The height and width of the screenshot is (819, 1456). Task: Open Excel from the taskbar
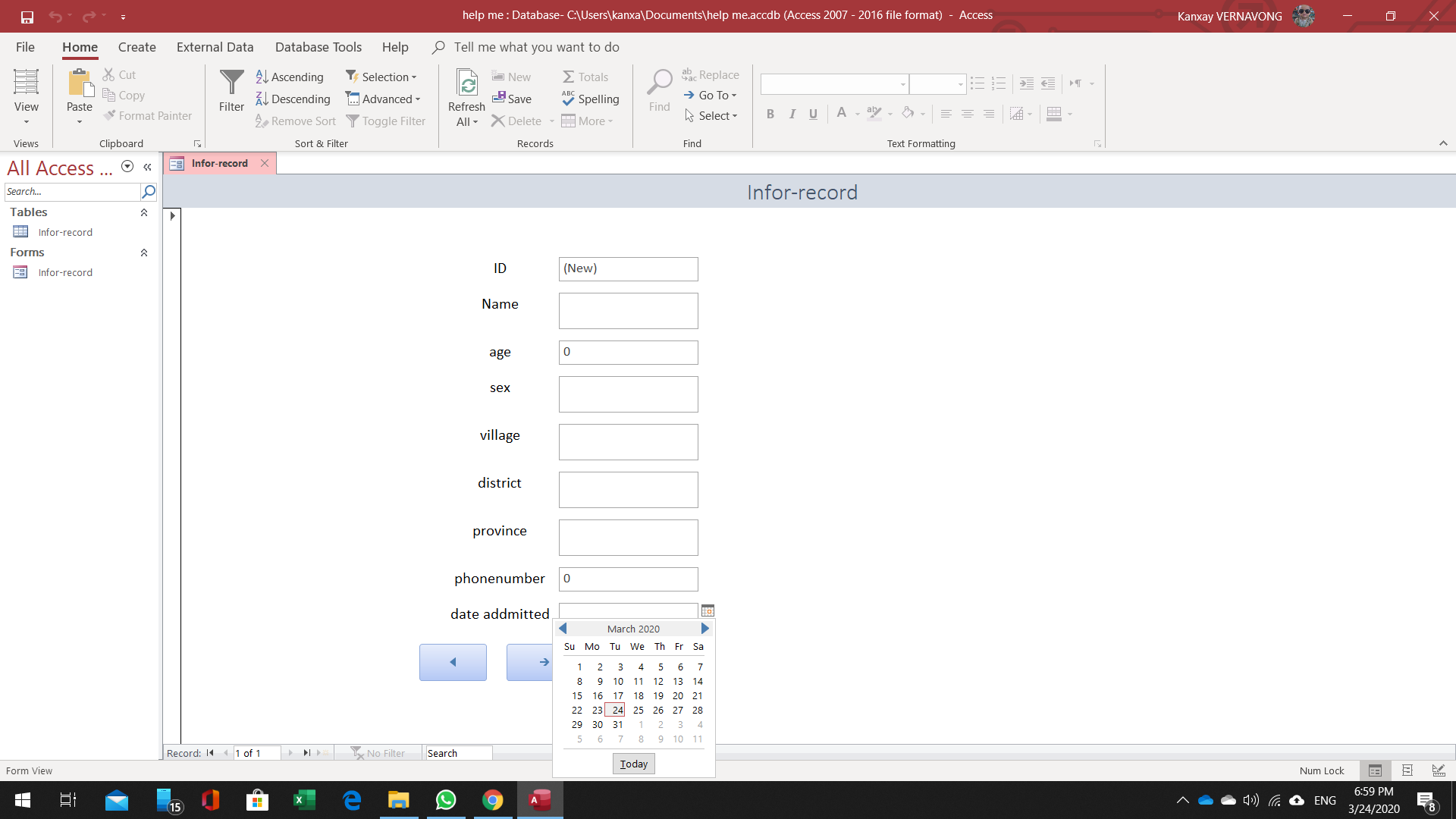[304, 800]
